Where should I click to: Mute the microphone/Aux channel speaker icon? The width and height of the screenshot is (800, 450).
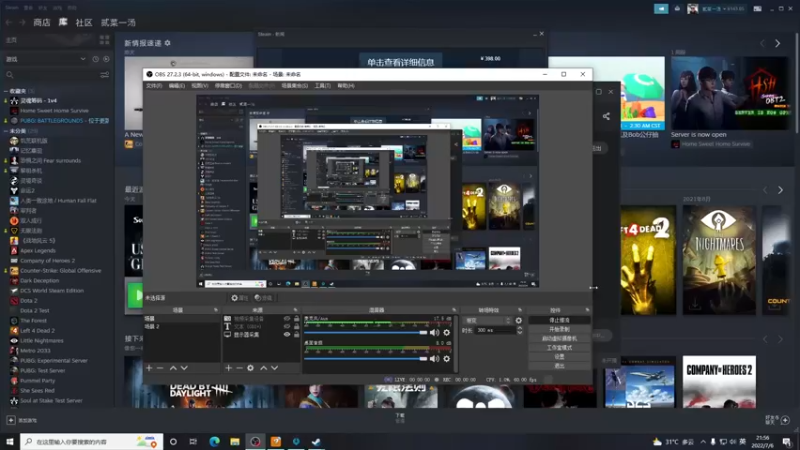point(434,333)
